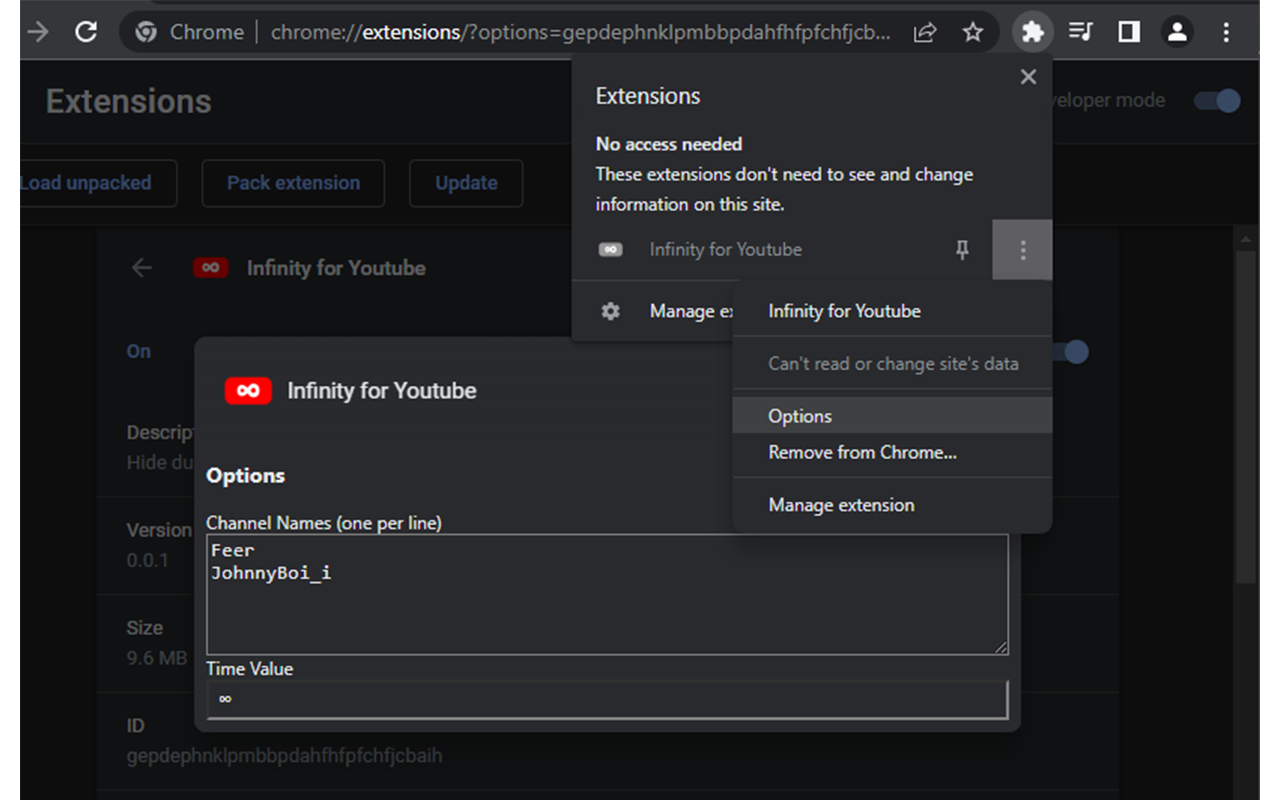1280x800 pixels.
Task: Disable Developer mode
Action: tap(1216, 100)
